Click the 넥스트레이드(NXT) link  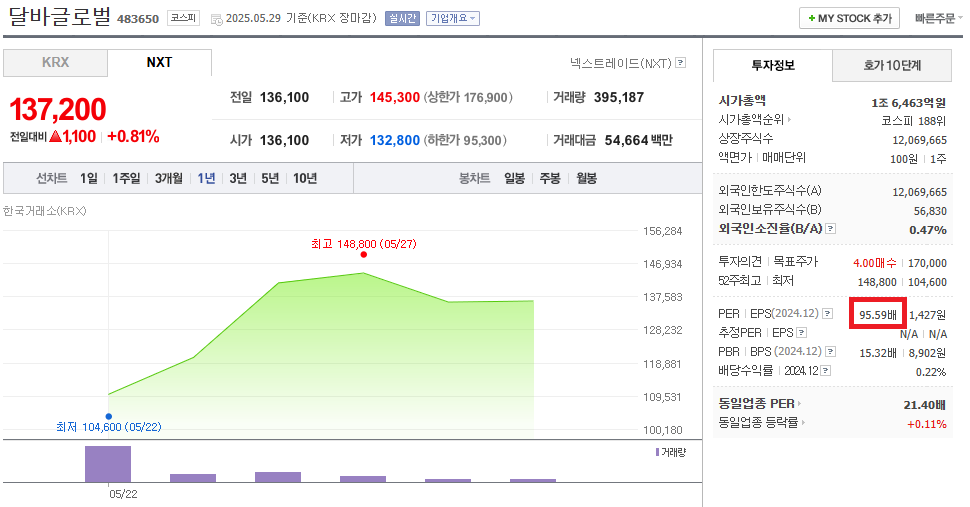[x=620, y=63]
